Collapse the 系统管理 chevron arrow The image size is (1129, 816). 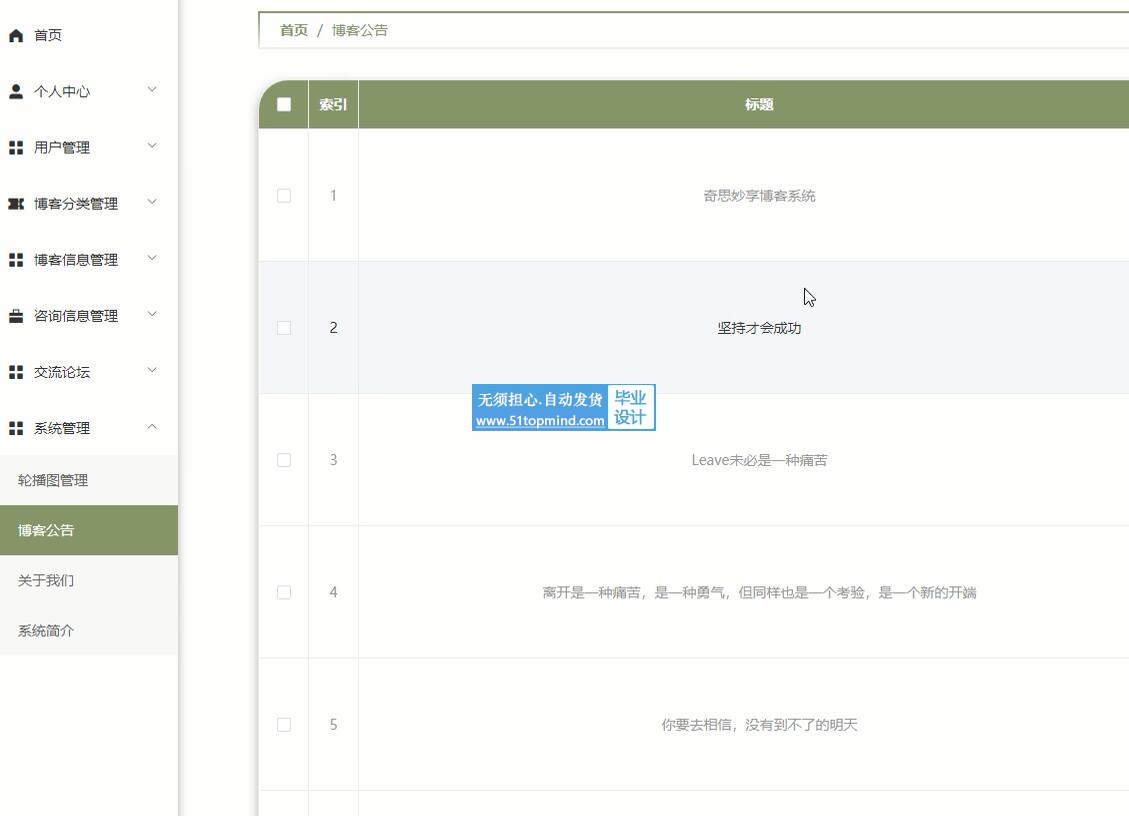(152, 427)
